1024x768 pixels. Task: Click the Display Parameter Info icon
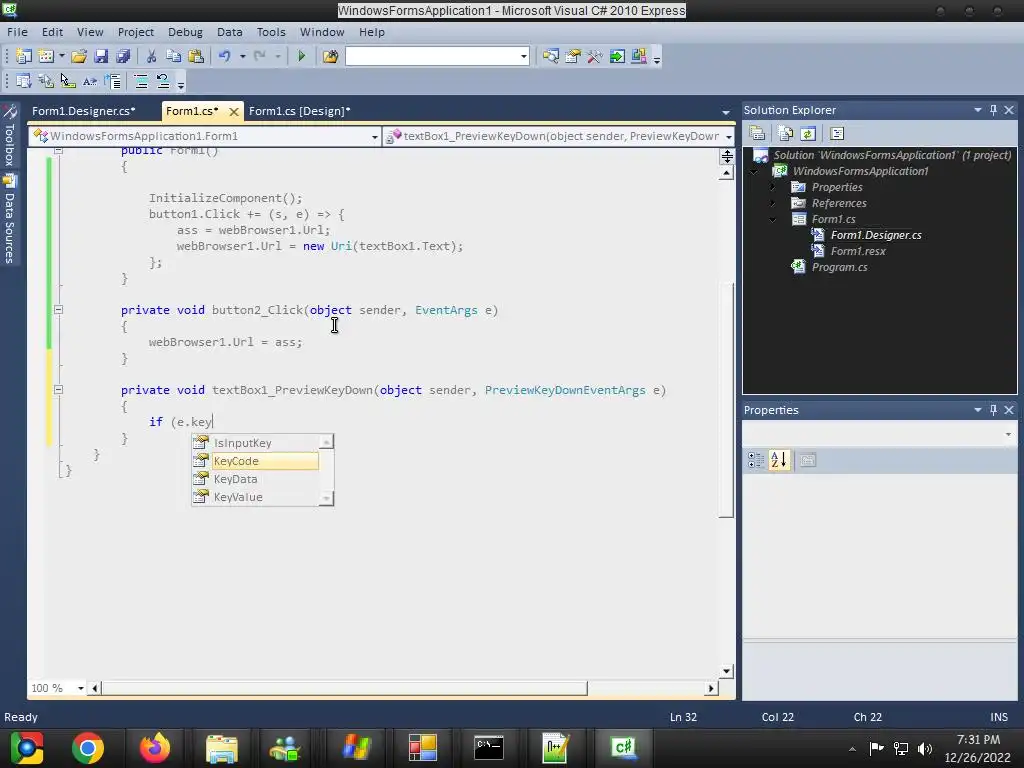coord(46,82)
